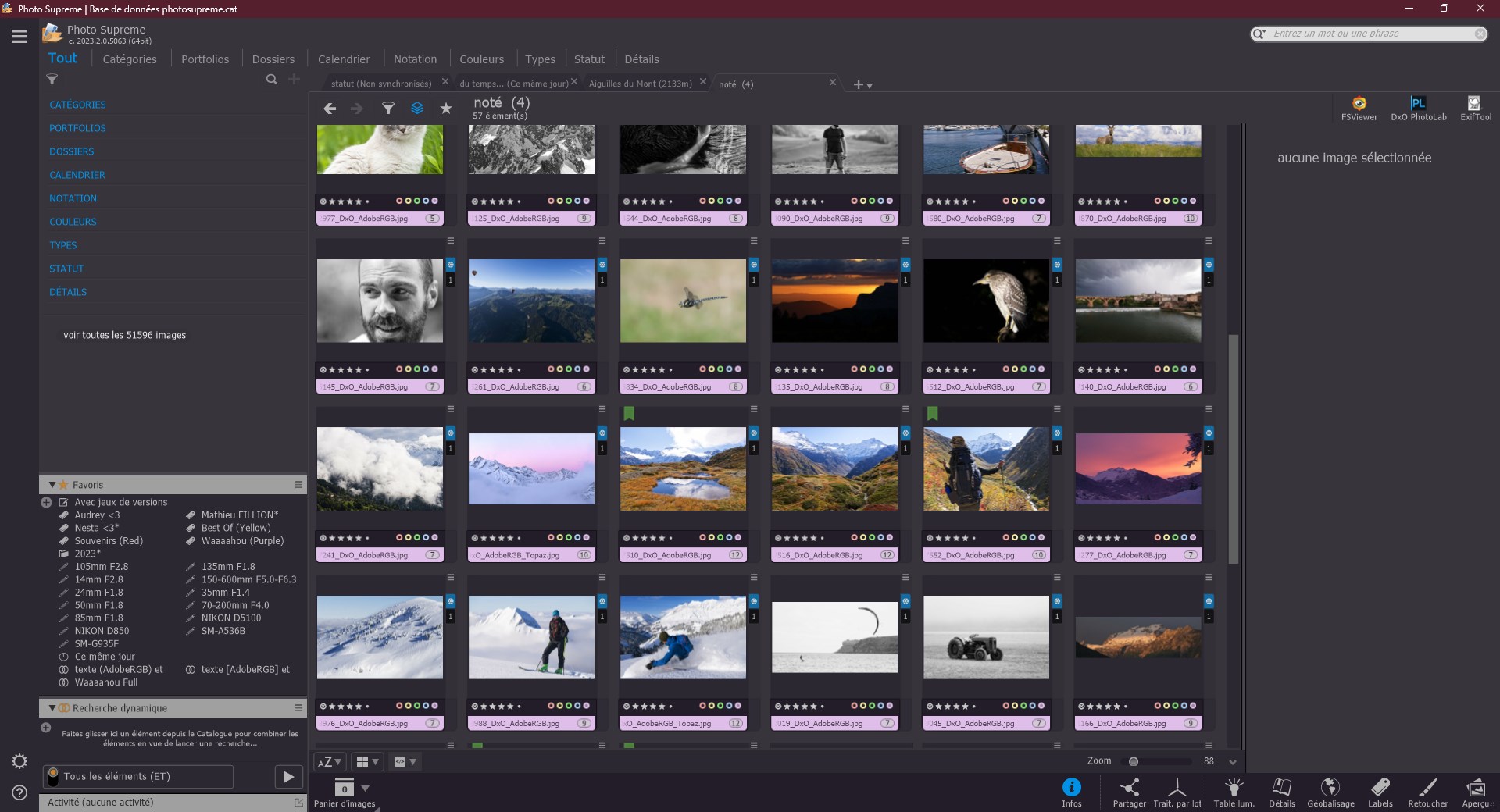Close the noté (4) tab
This screenshot has width=1500, height=812.
pos(833,82)
